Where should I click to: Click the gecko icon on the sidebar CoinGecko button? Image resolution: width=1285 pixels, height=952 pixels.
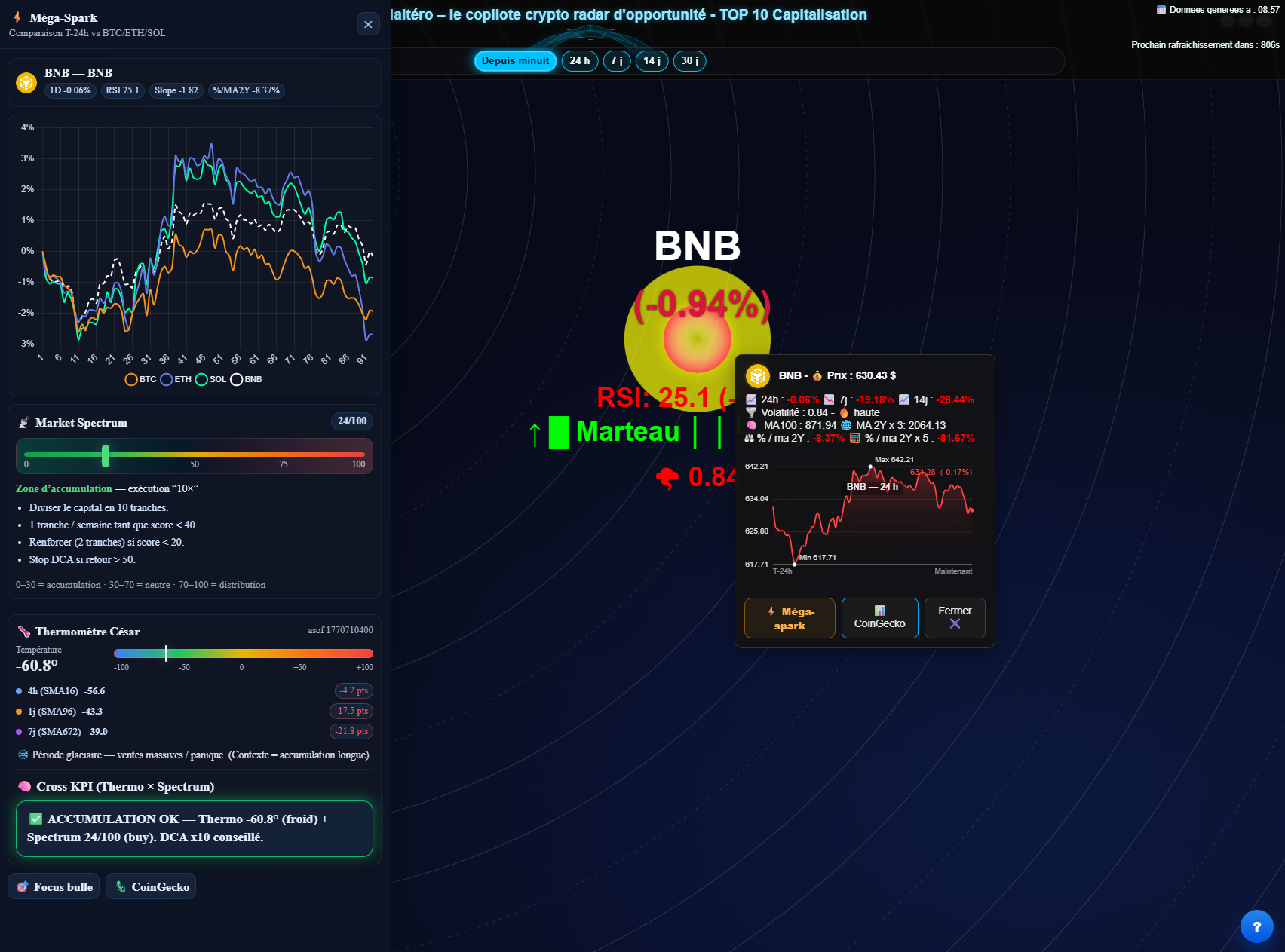click(x=121, y=886)
